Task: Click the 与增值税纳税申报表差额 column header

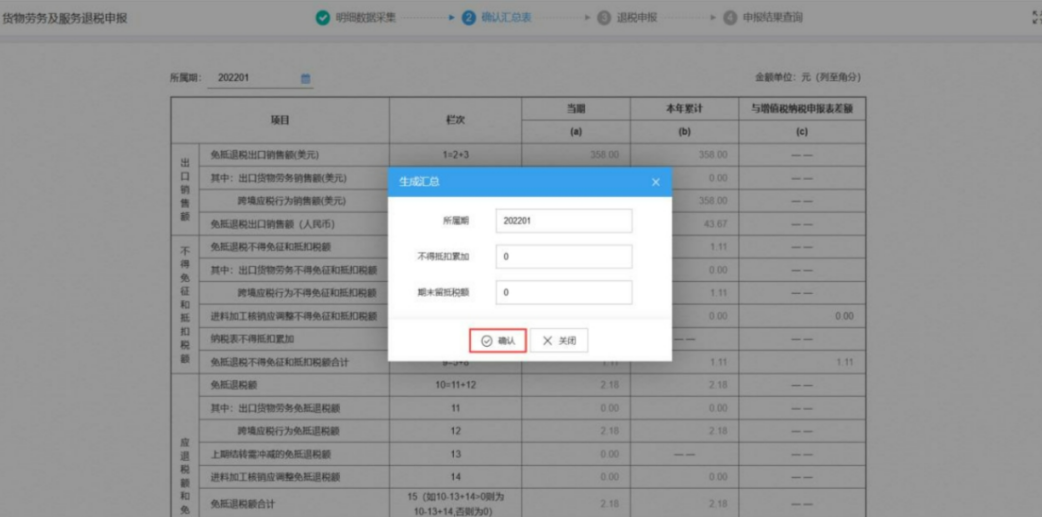Action: [x=802, y=109]
